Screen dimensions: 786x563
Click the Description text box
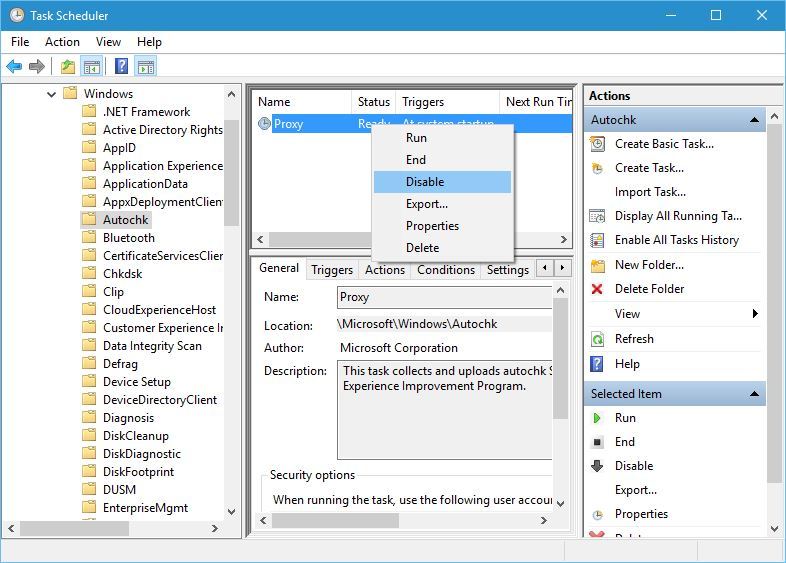[445, 410]
